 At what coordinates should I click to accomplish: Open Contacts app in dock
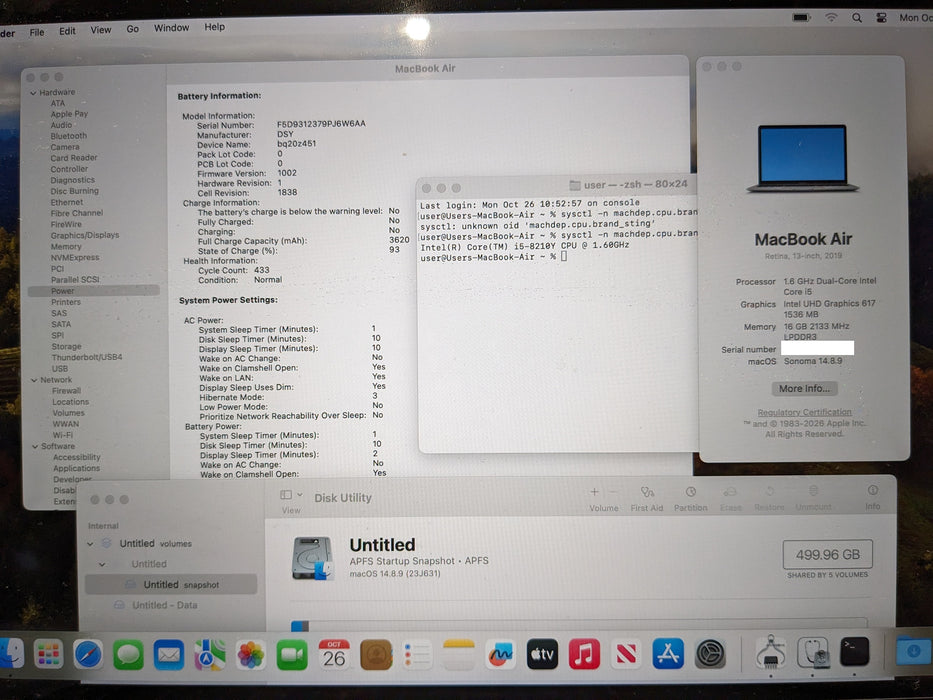coord(376,655)
